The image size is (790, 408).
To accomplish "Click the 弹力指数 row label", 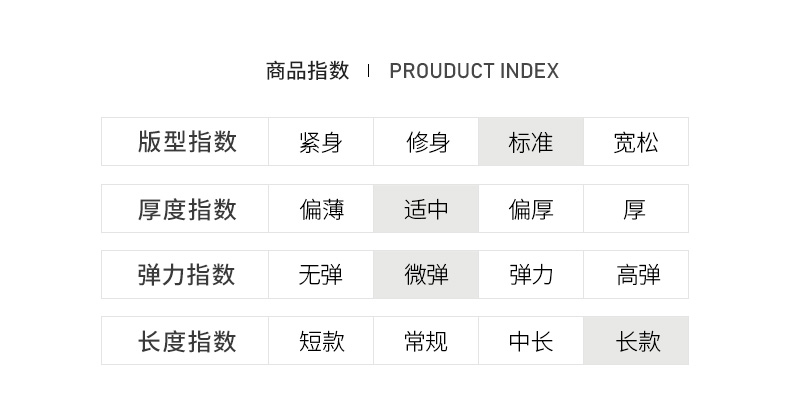I will point(186,275).
